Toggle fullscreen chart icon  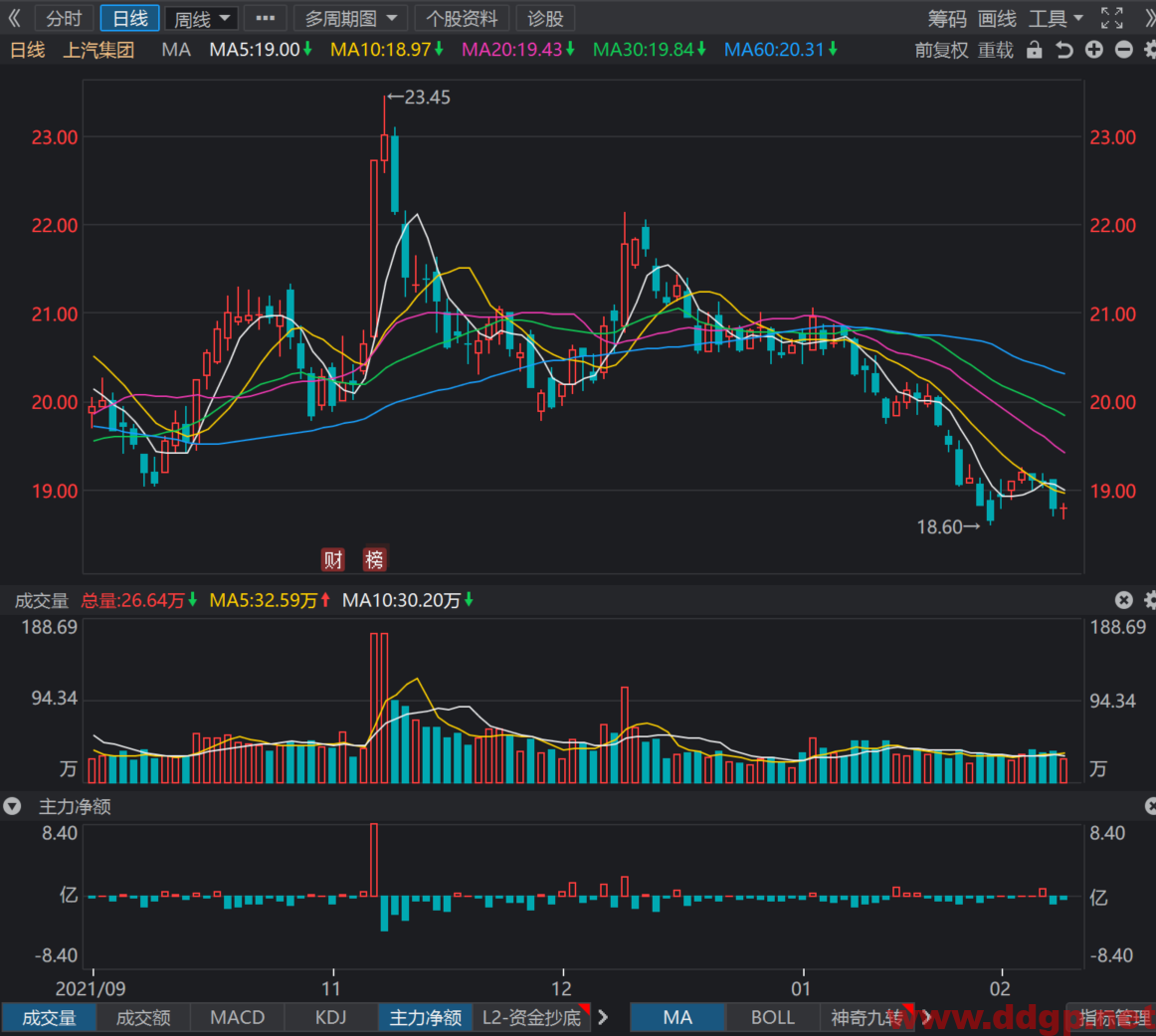point(1112,19)
